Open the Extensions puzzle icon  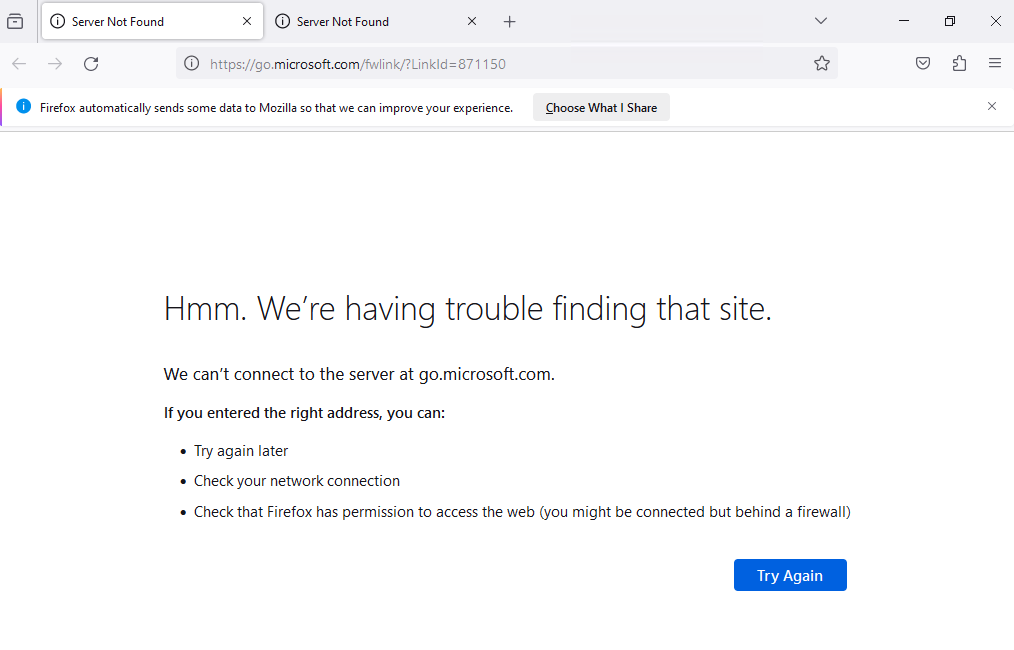coord(959,64)
